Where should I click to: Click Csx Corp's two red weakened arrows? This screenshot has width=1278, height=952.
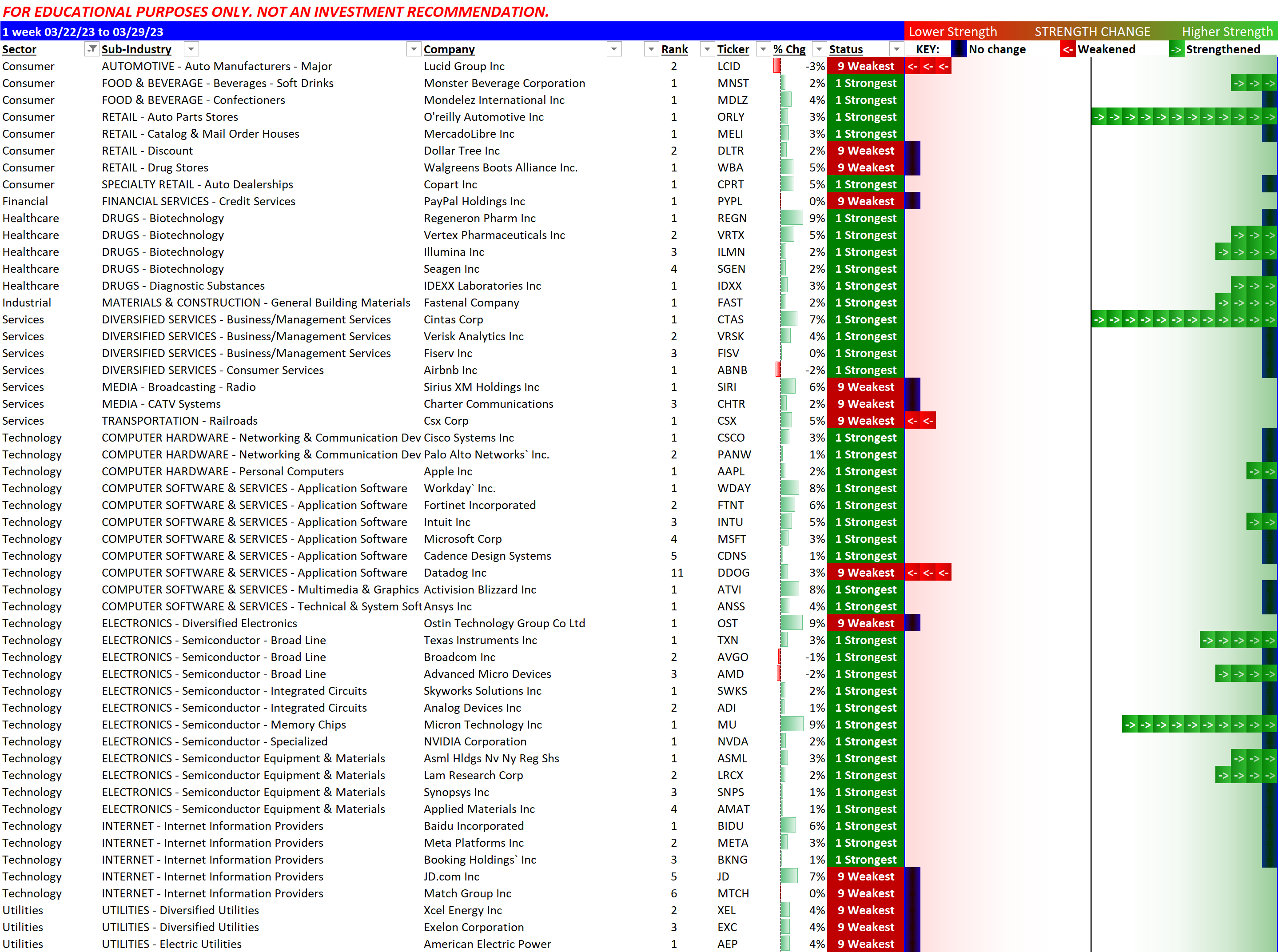pos(920,421)
